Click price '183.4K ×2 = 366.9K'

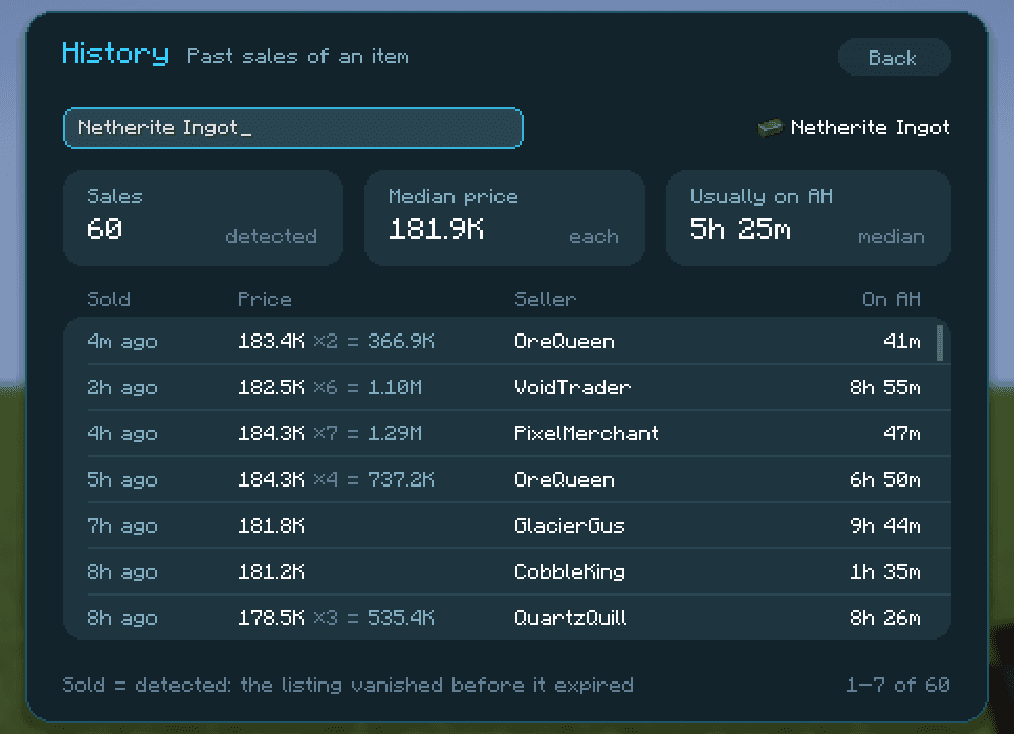[336, 341]
